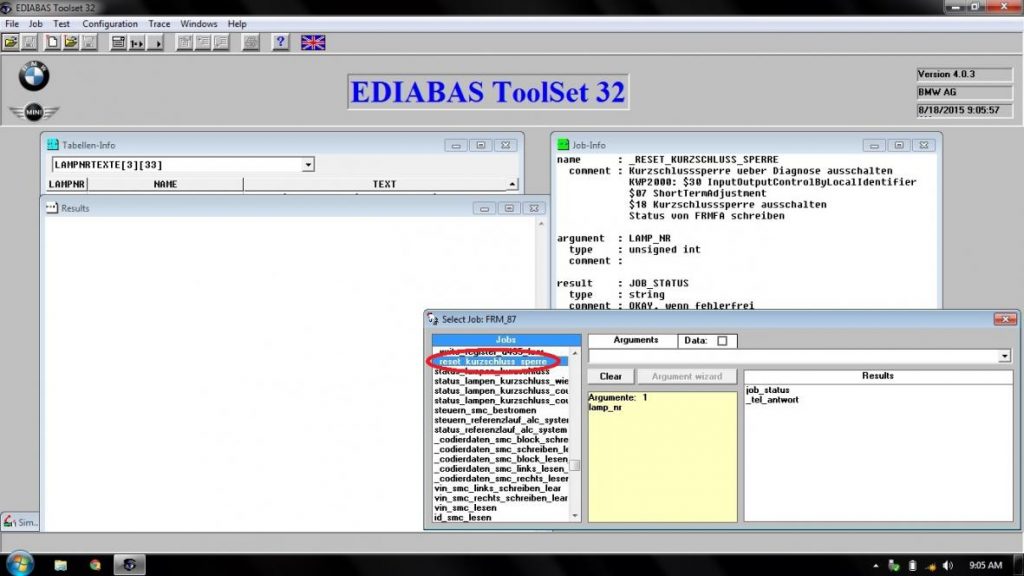Select job _codierdaten_smc_rechts_lesen
This screenshot has width=1024, height=576.
tap(501, 479)
